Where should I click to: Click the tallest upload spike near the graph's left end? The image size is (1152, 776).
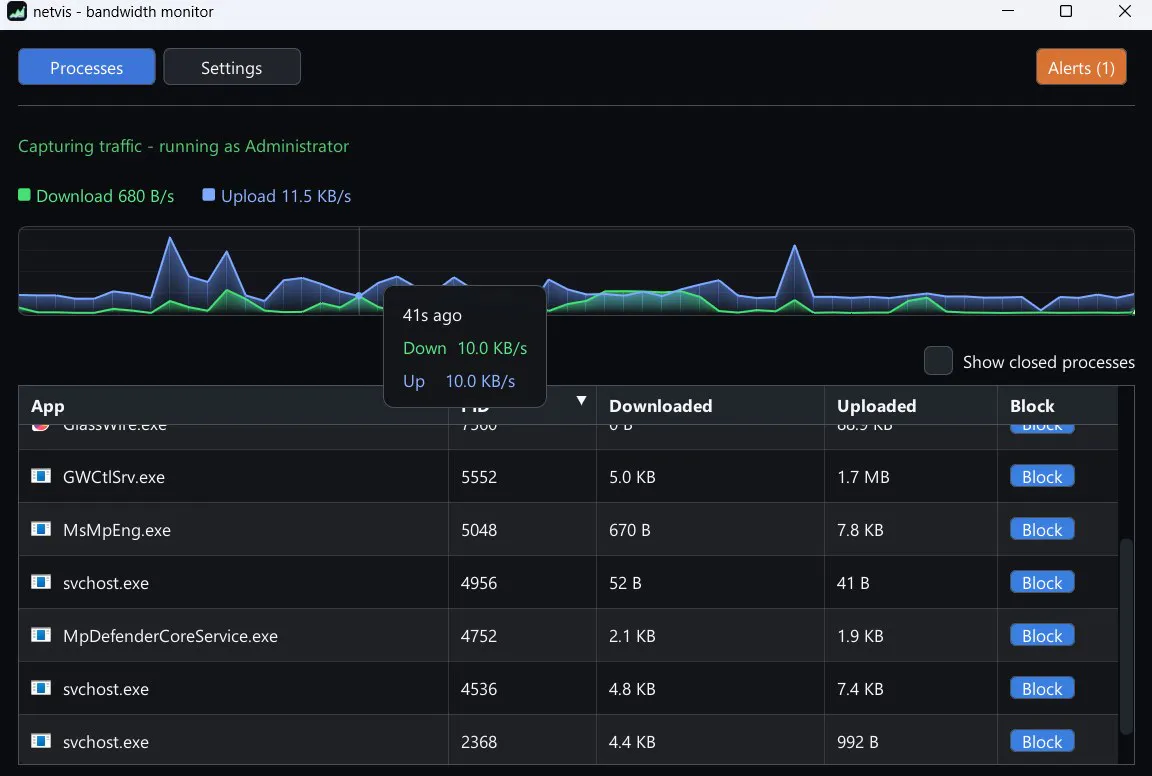click(x=170, y=239)
